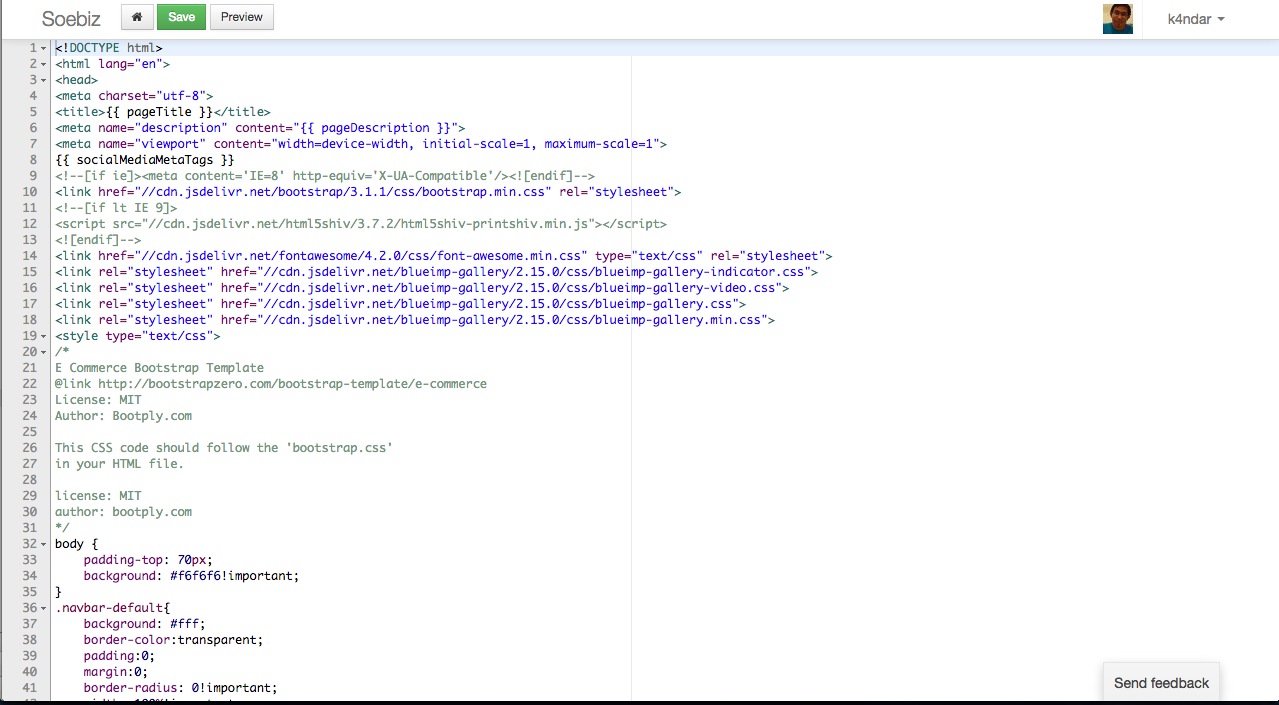Open Send feedback panel
Viewport: 1279px width, 705px height.
click(x=1161, y=683)
